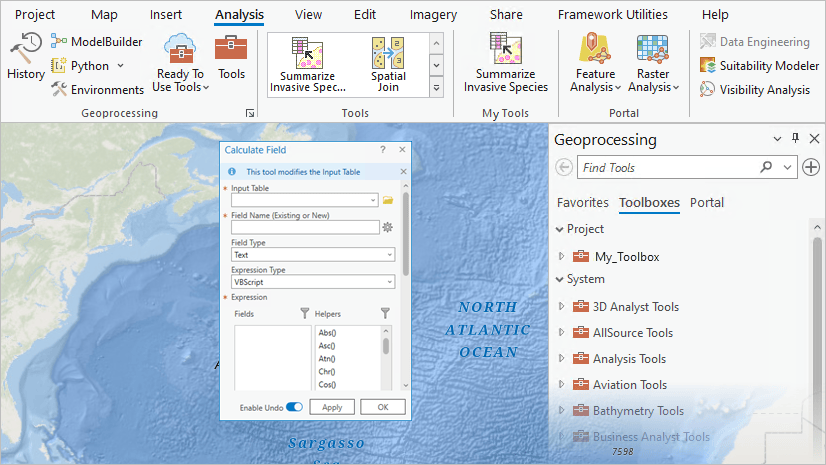Open the geoprocessing History

26,55
